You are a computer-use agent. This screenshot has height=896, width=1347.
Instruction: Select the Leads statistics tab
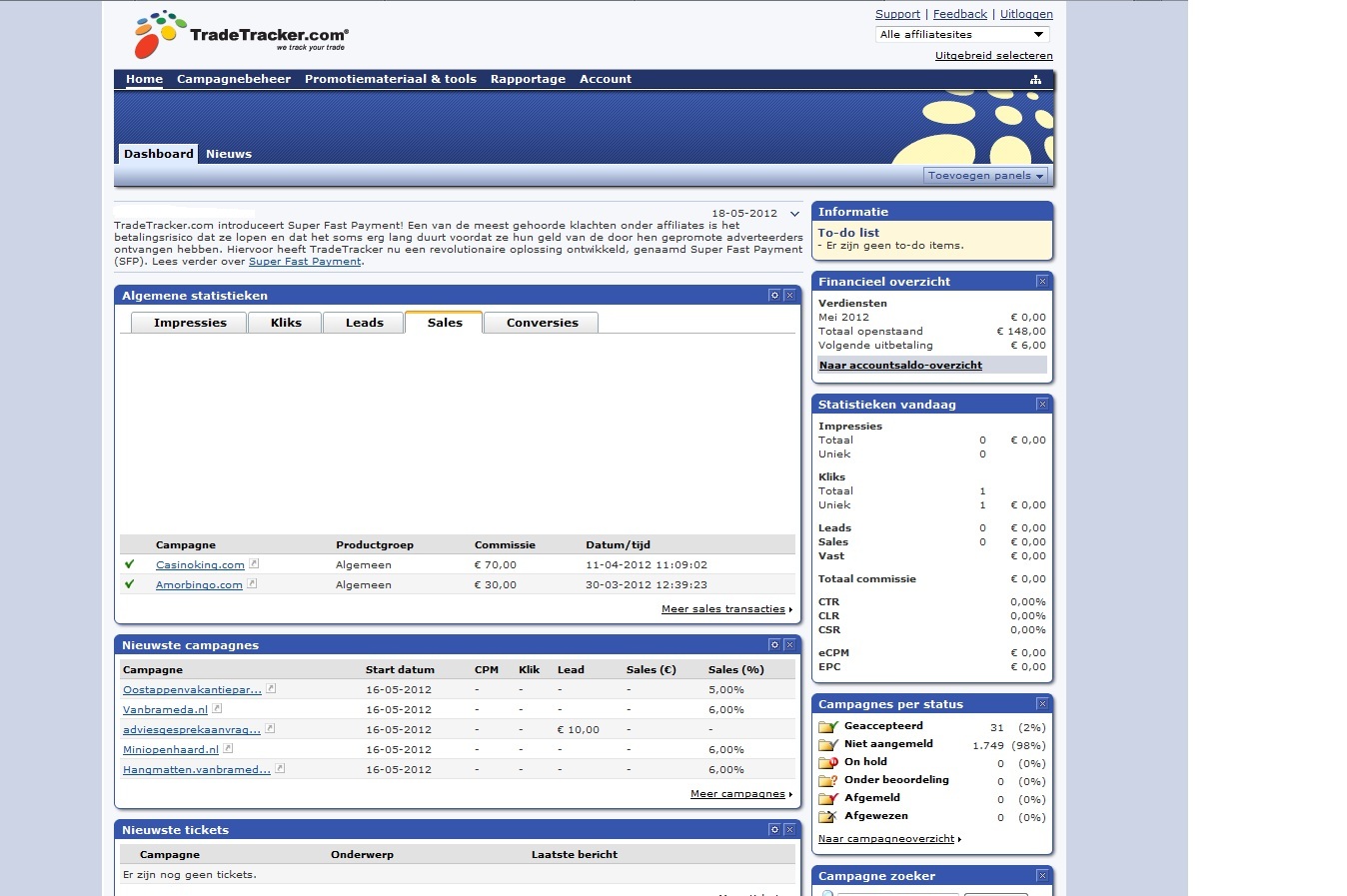coord(365,323)
